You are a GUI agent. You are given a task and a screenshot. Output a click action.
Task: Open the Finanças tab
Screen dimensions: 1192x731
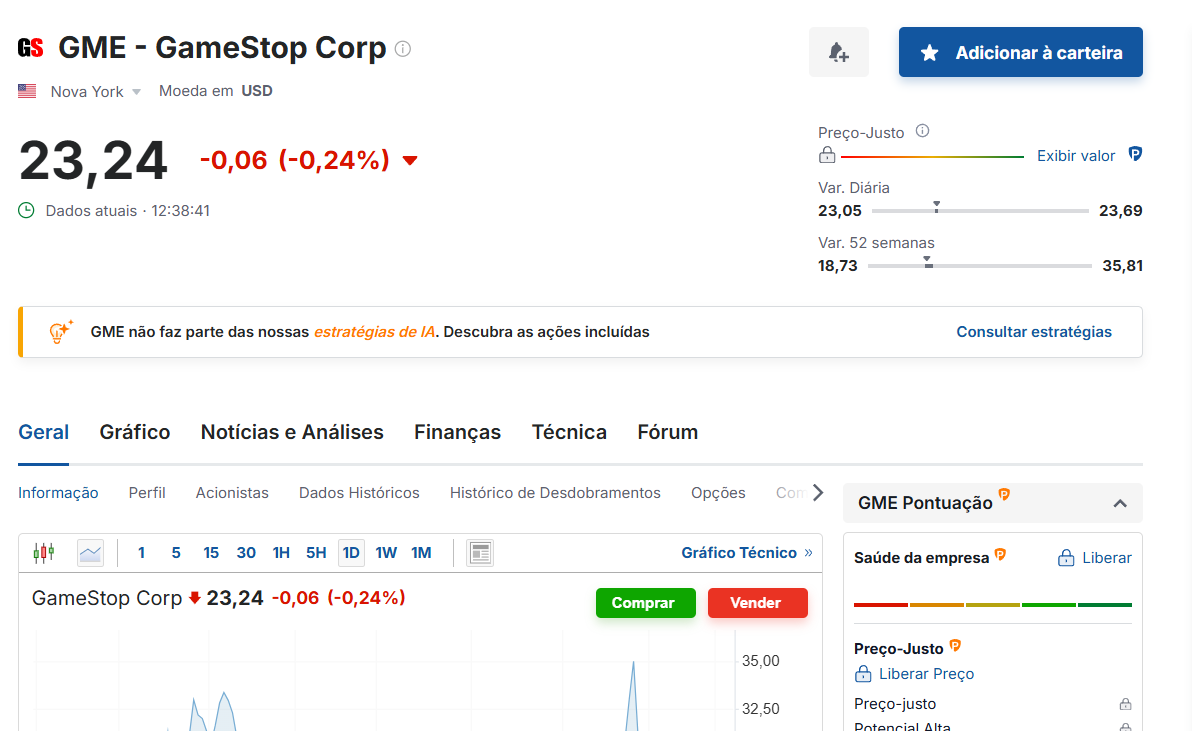(458, 432)
